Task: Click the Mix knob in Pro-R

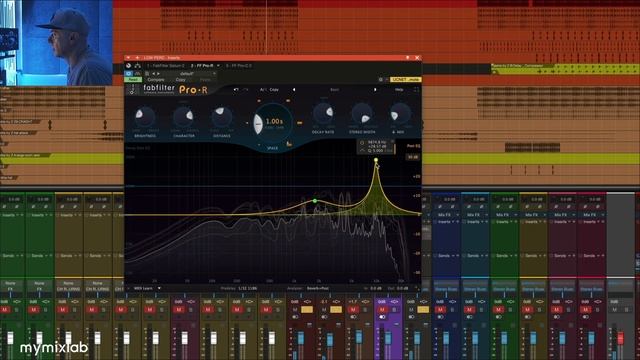Action: click(400, 114)
